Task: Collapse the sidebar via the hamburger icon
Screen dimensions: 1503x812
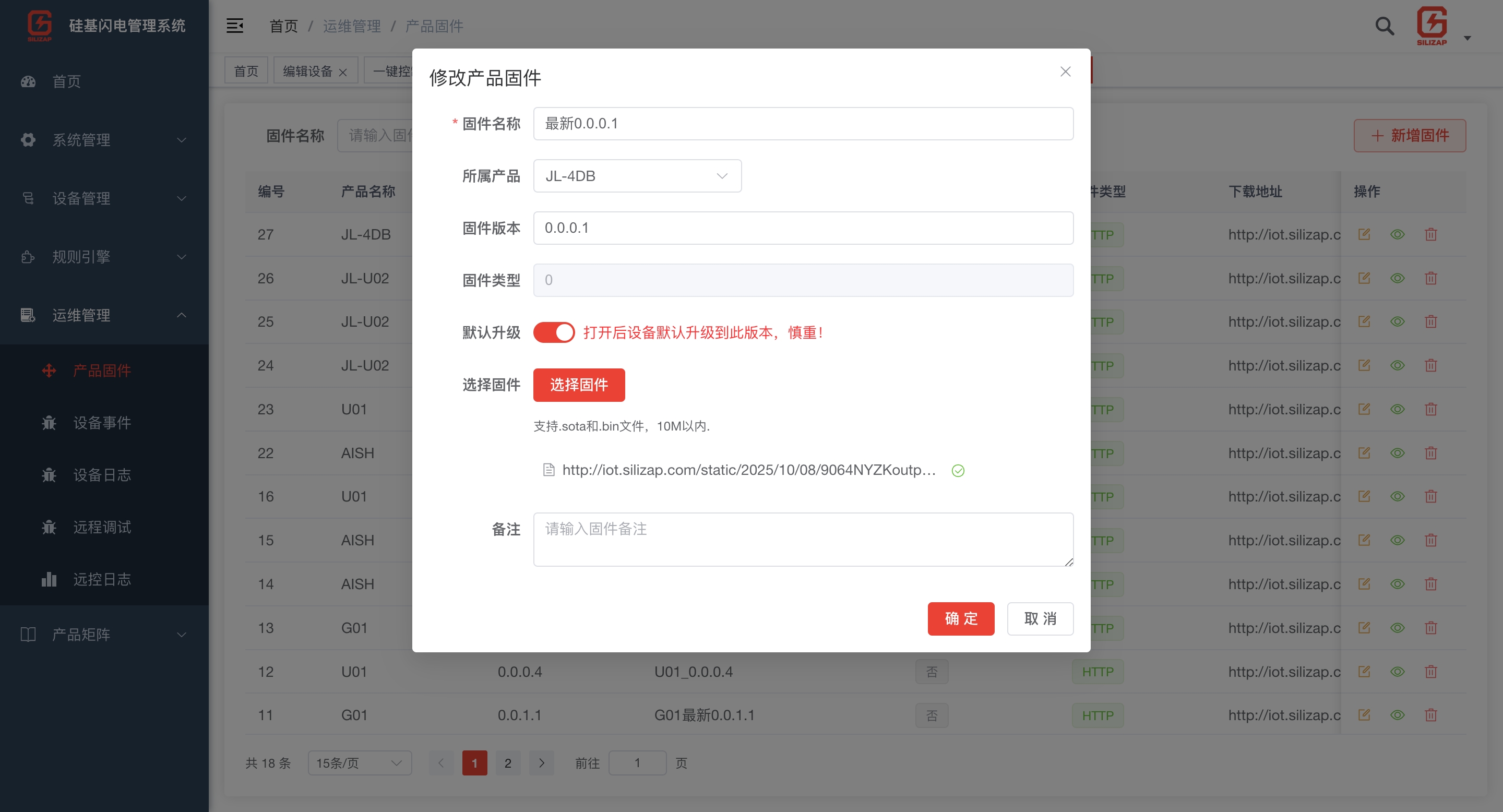Action: tap(235, 26)
